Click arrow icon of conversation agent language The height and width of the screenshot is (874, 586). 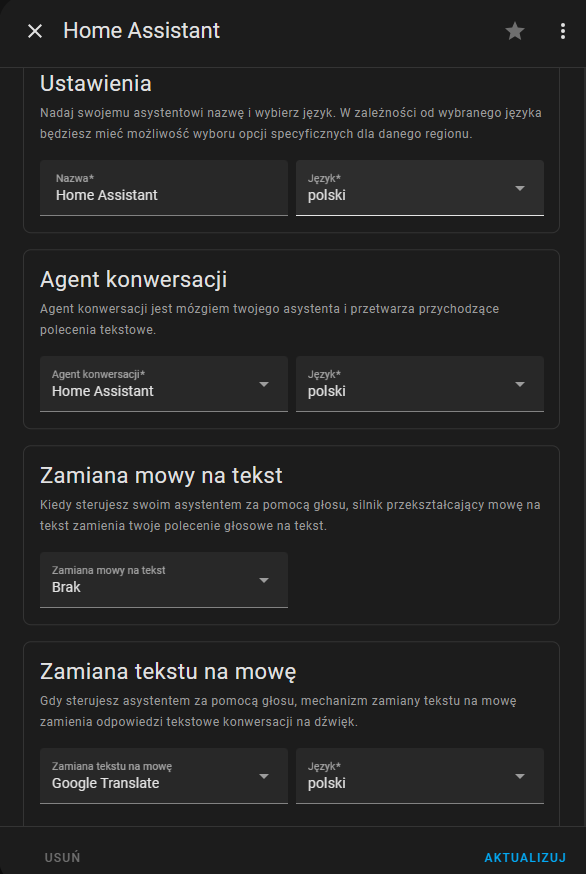(x=520, y=384)
